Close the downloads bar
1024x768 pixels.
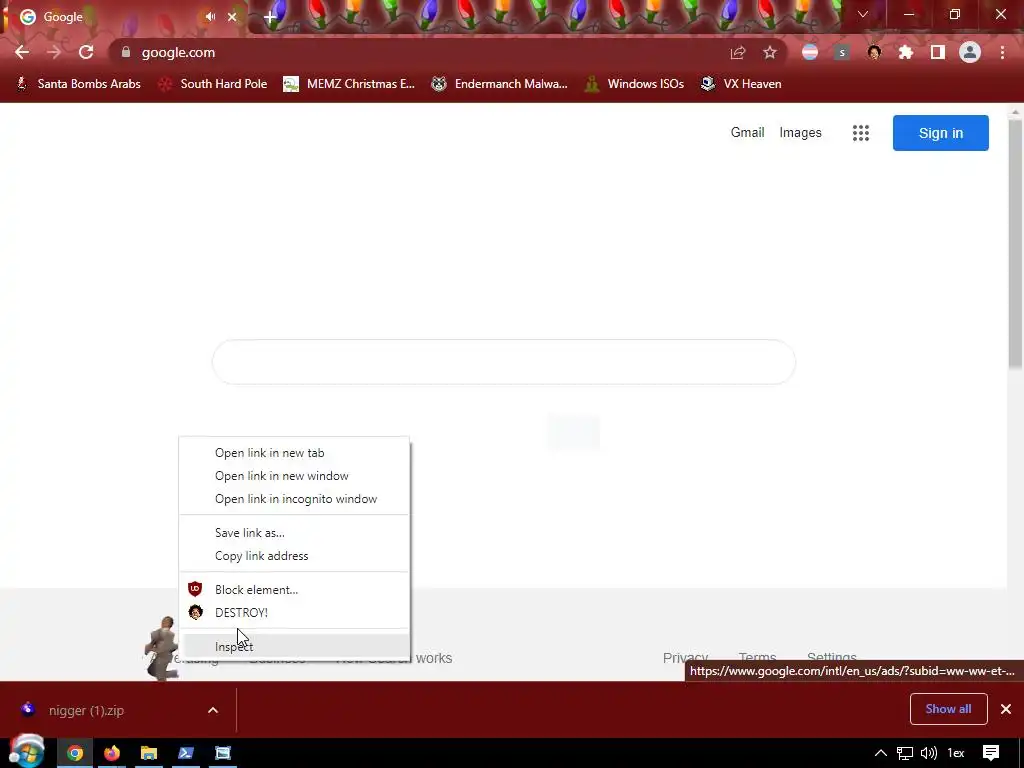click(1006, 709)
